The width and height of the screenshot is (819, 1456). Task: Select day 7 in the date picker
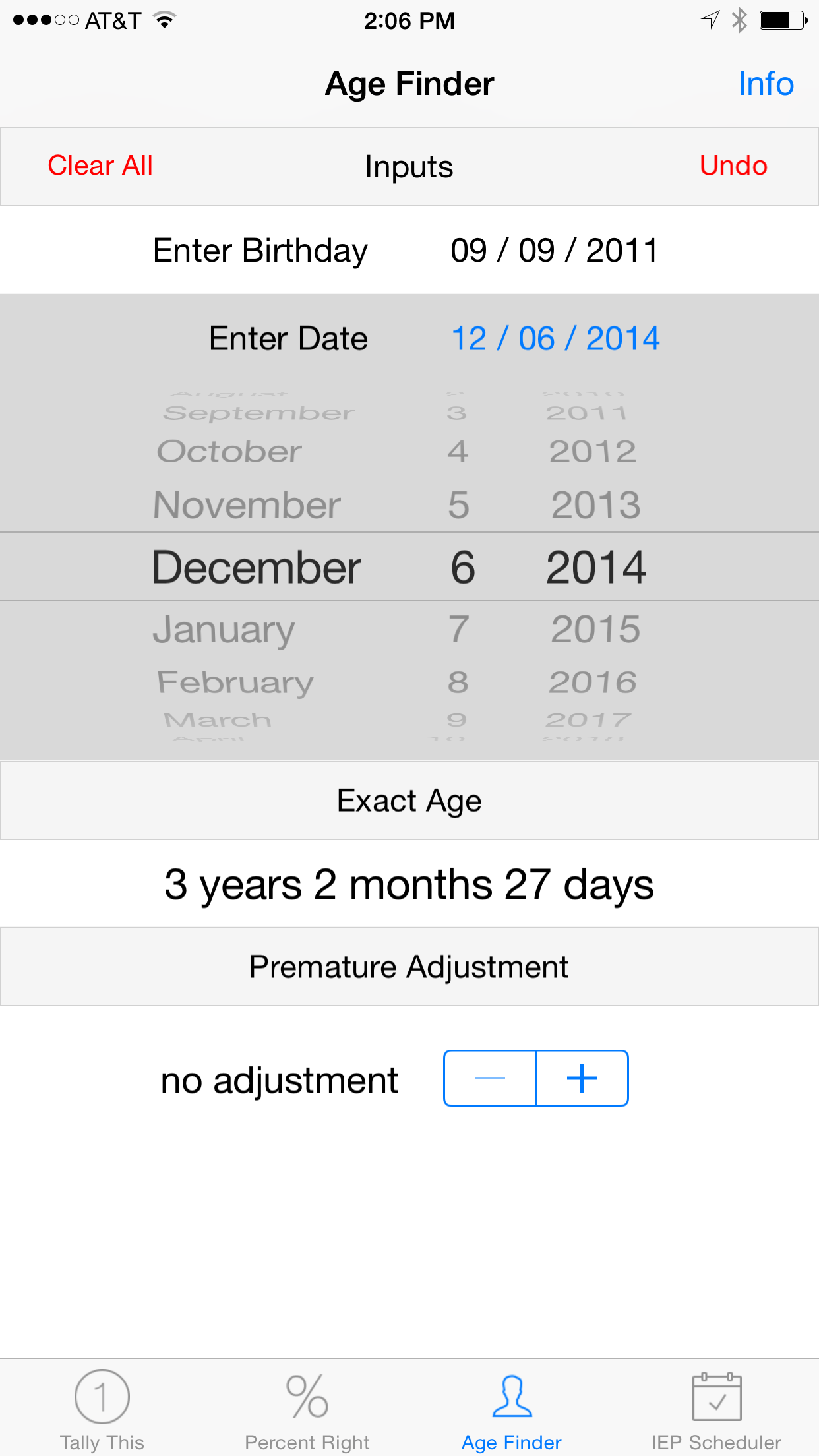459,629
